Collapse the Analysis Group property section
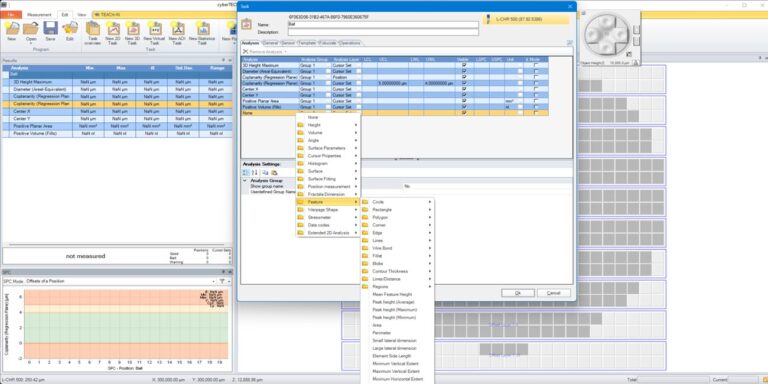Viewport: 768px width, 384px height. (x=245, y=181)
